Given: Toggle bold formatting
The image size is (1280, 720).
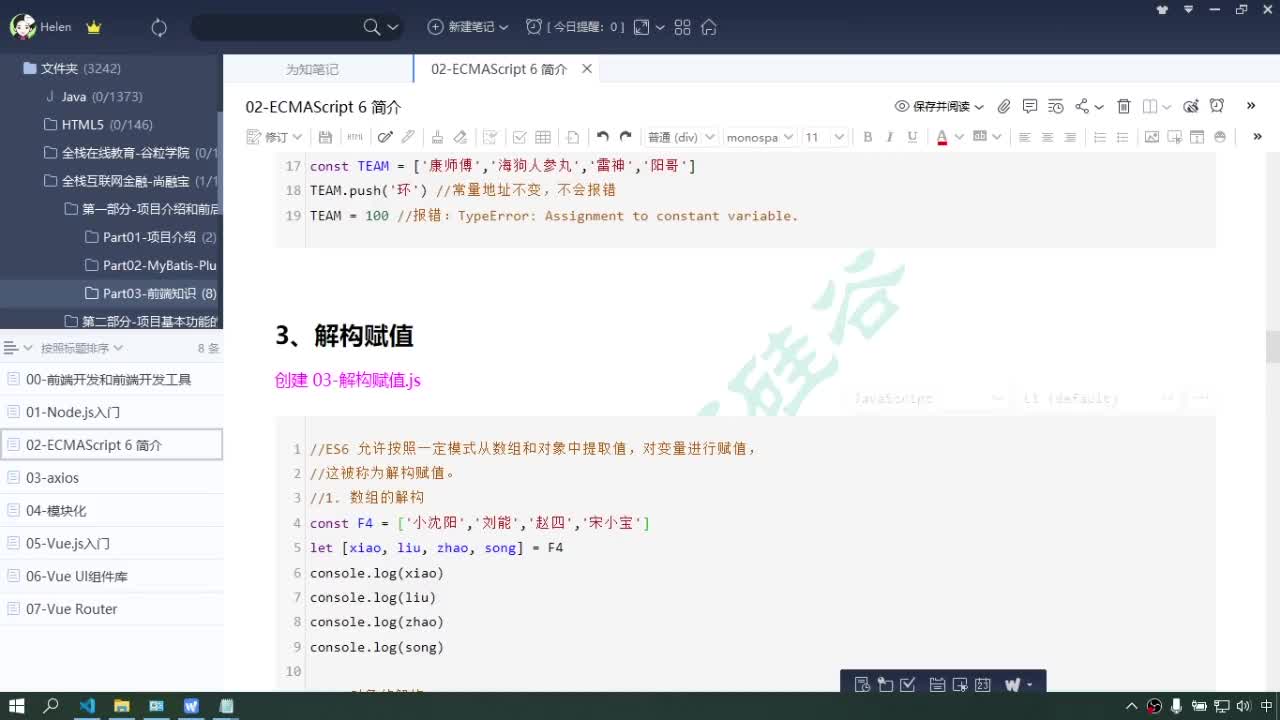Looking at the screenshot, I should pyautogui.click(x=867, y=137).
